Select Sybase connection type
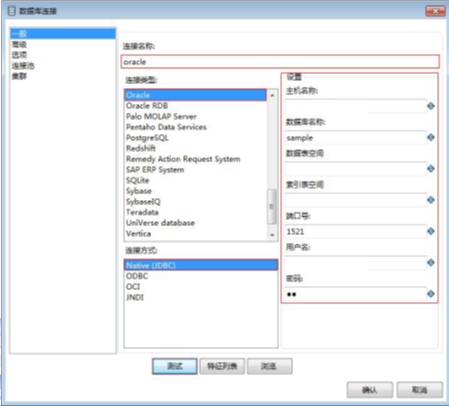The width and height of the screenshot is (449, 406). pyautogui.click(x=195, y=191)
